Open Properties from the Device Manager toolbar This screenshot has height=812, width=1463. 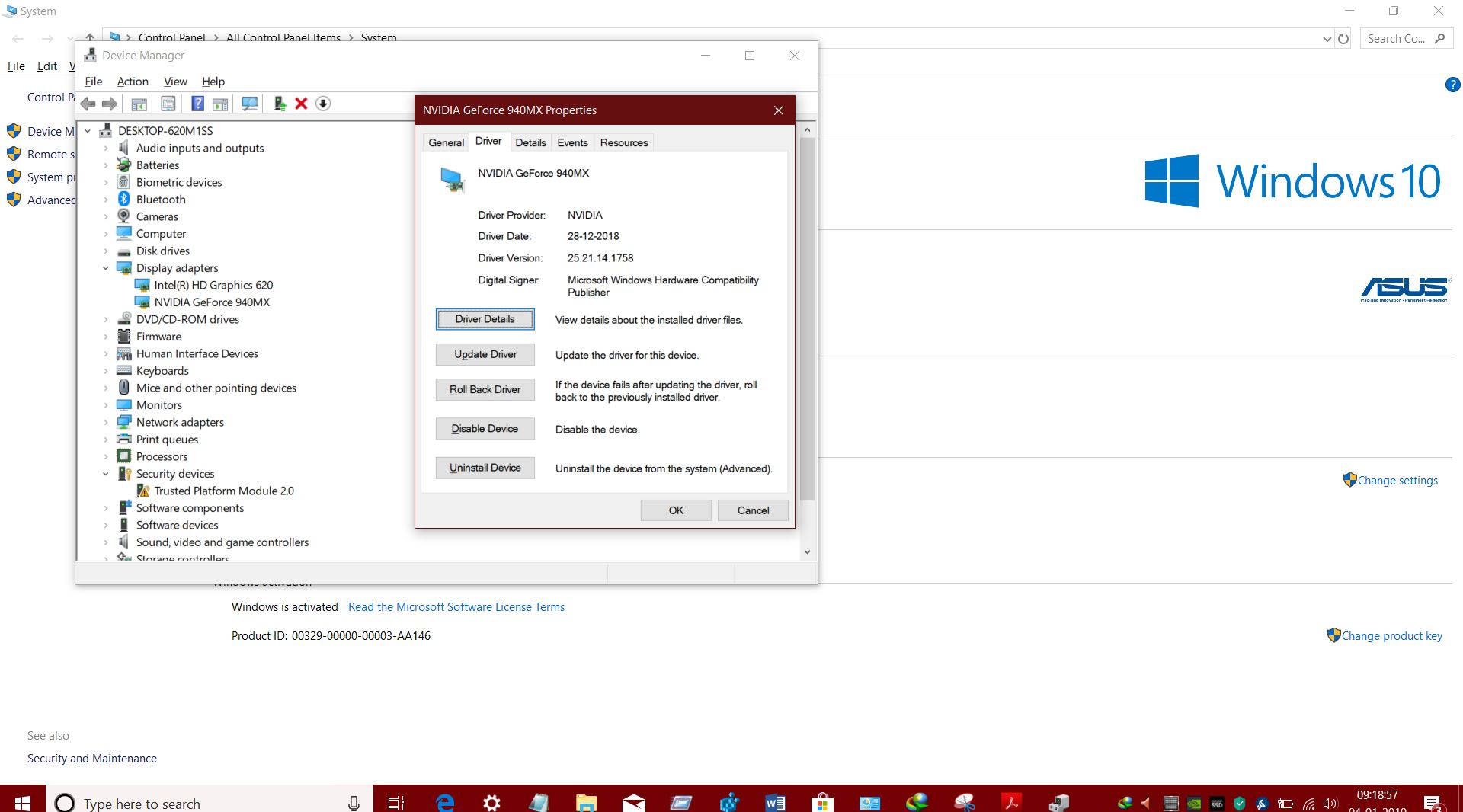[168, 104]
